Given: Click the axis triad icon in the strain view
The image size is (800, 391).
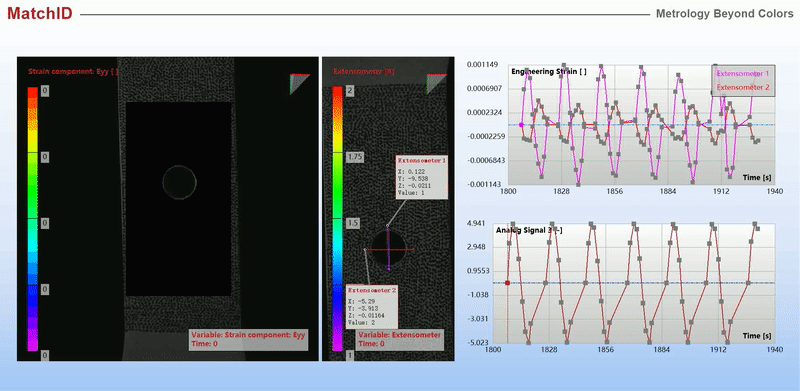Looking at the screenshot, I should point(299,84).
